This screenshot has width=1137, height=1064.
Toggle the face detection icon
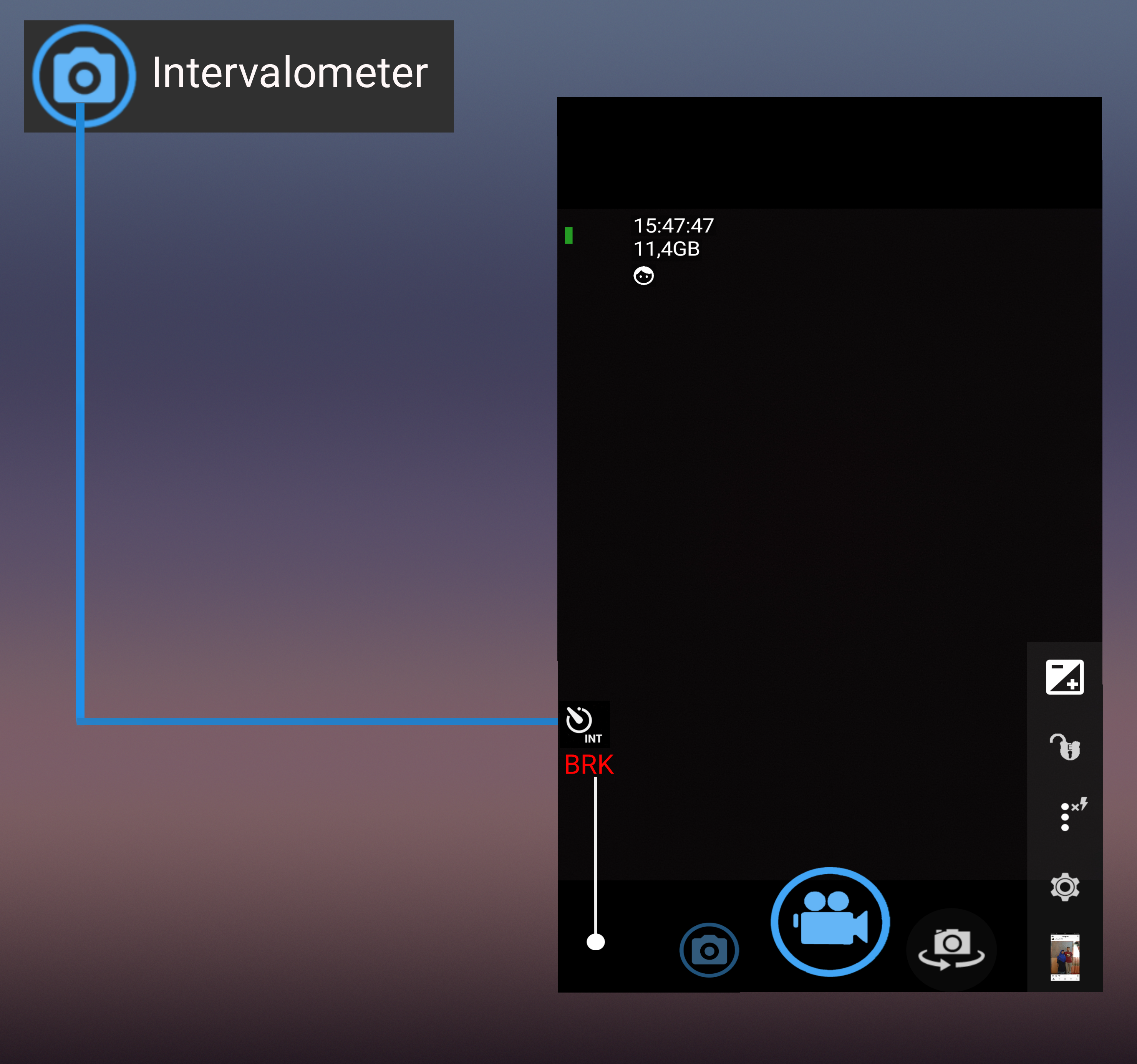(x=643, y=276)
